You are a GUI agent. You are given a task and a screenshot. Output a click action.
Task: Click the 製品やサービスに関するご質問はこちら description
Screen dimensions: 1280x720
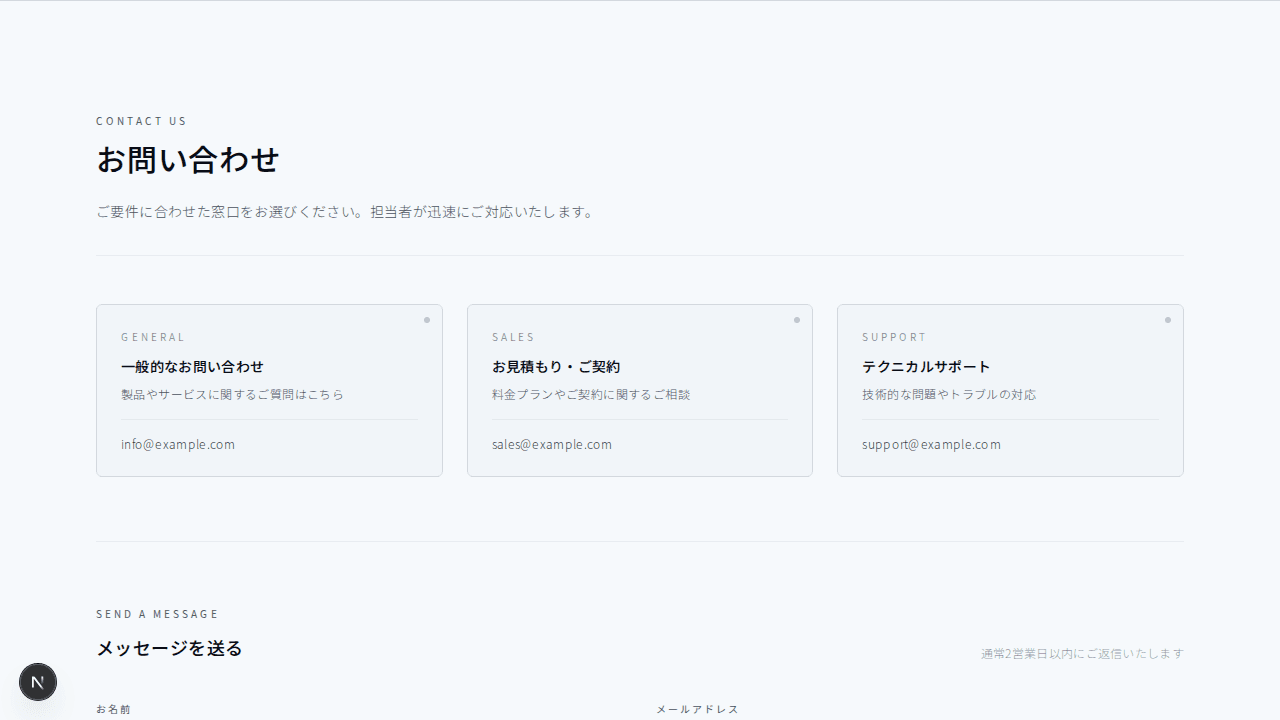pyautogui.click(x=232, y=395)
